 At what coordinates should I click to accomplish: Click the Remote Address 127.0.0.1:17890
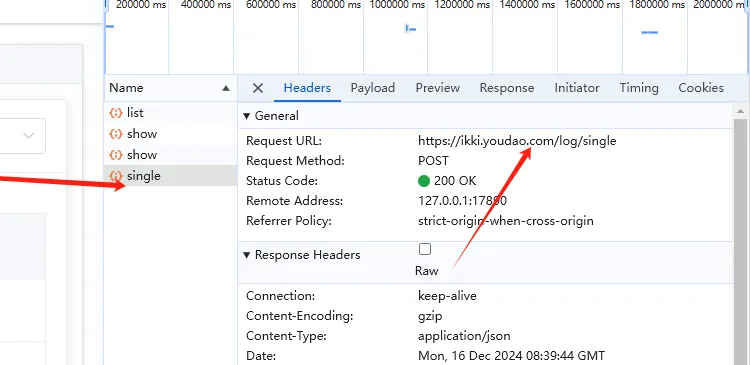pyautogui.click(x=463, y=201)
